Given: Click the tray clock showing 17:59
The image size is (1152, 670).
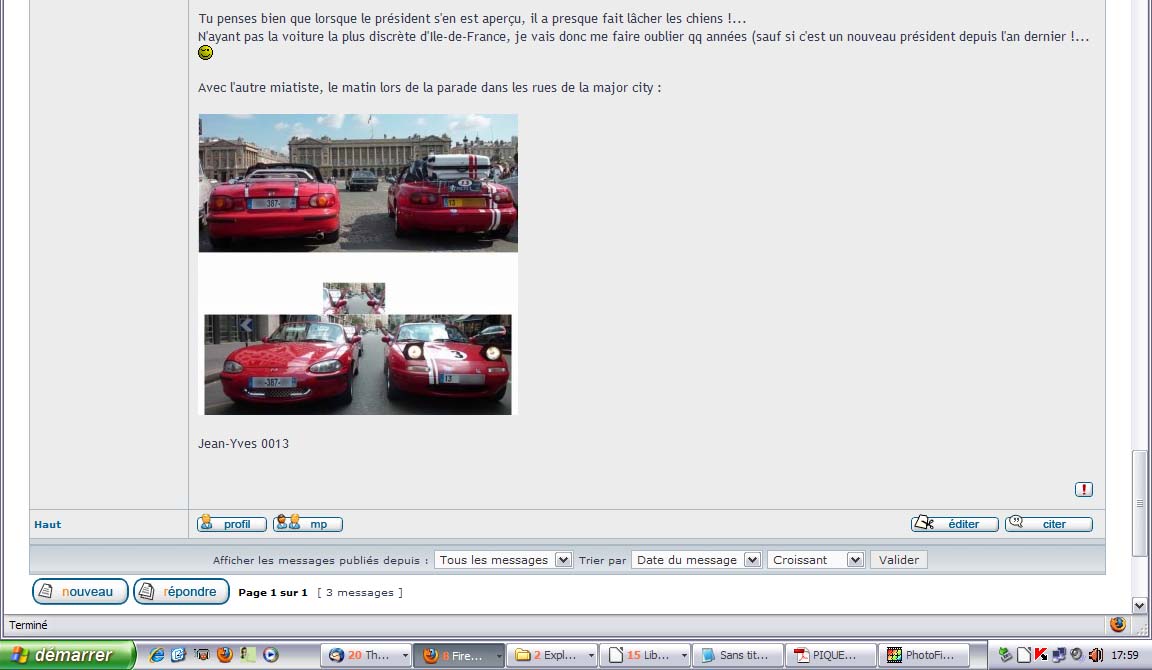Looking at the screenshot, I should pos(1125,655).
